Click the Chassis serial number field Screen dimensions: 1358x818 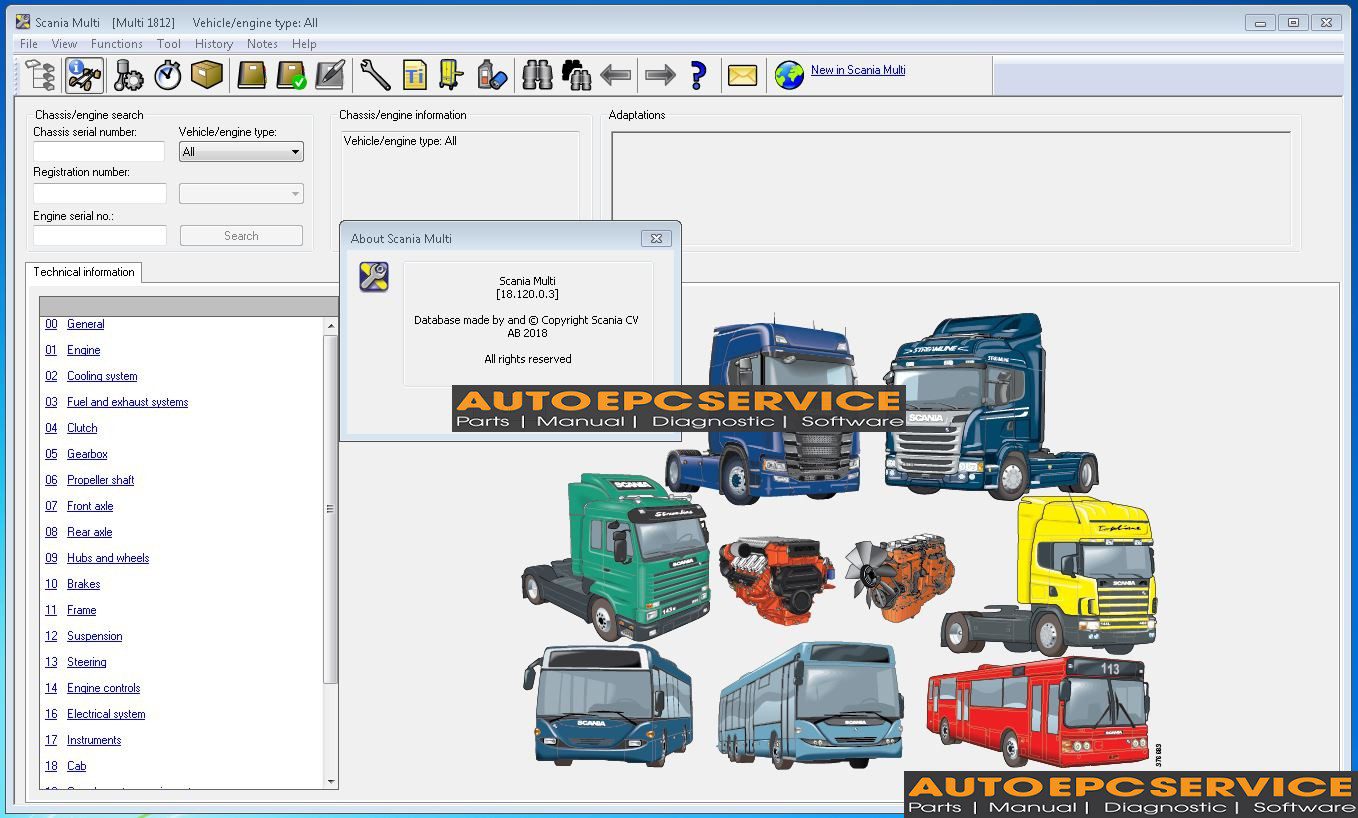tap(99, 152)
